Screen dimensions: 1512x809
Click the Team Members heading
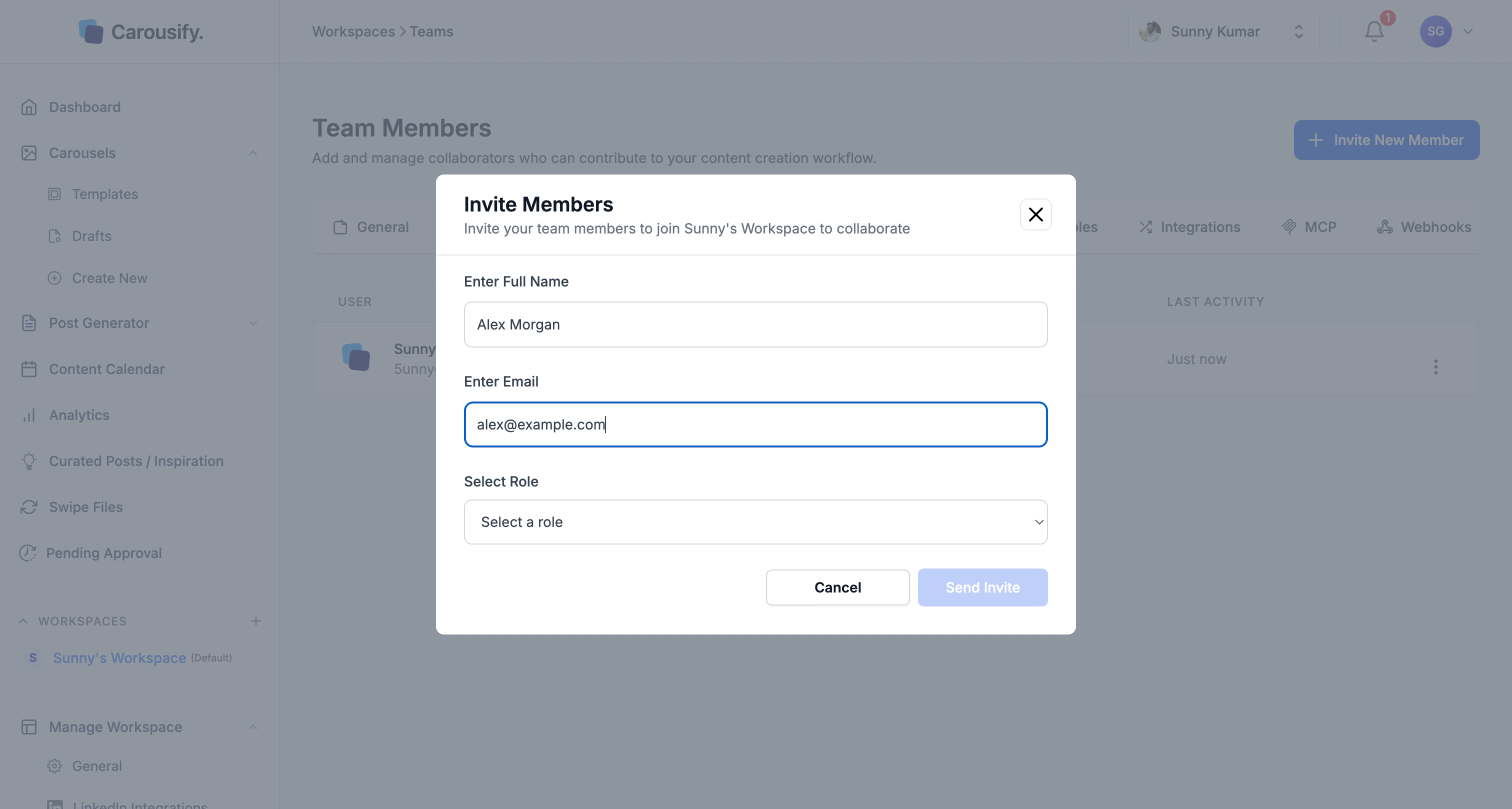point(401,128)
